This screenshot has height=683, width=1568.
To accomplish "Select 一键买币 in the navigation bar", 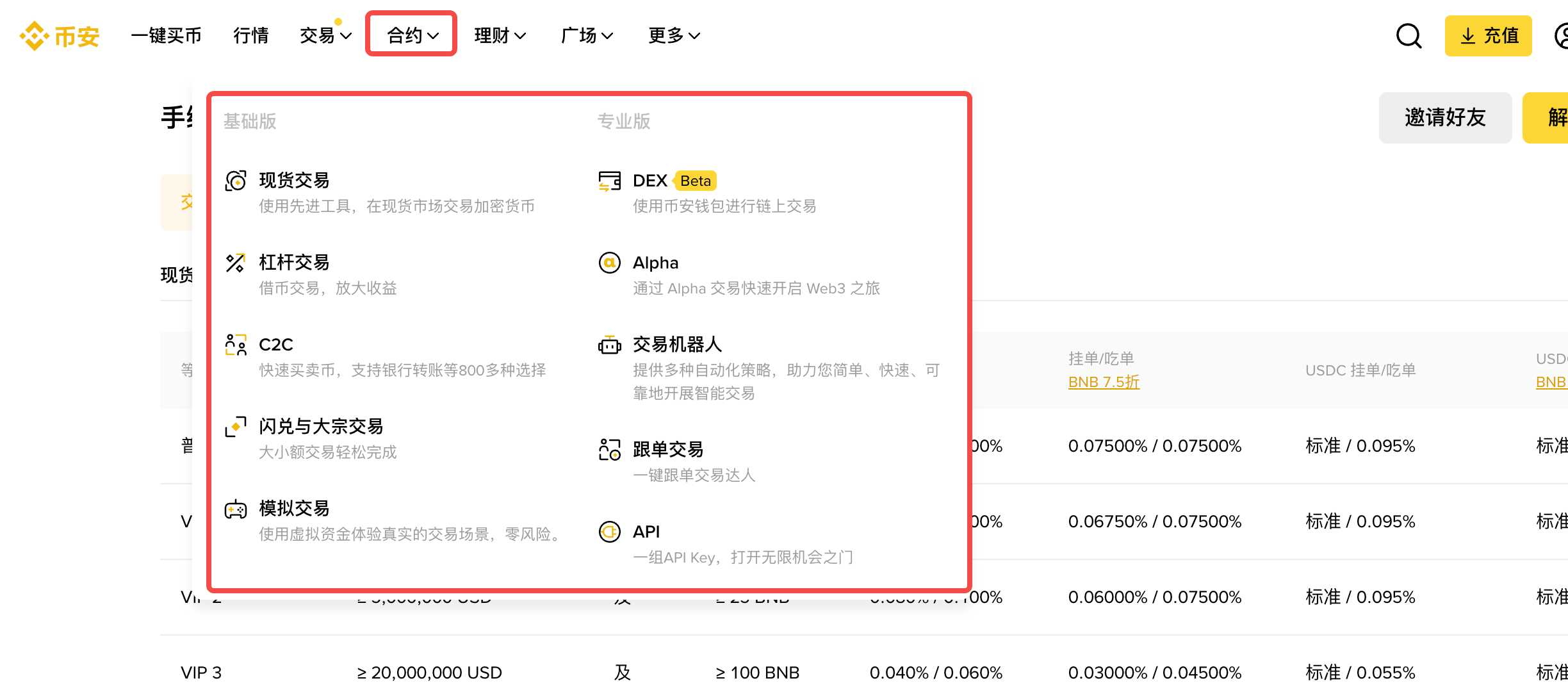I will 166,35.
